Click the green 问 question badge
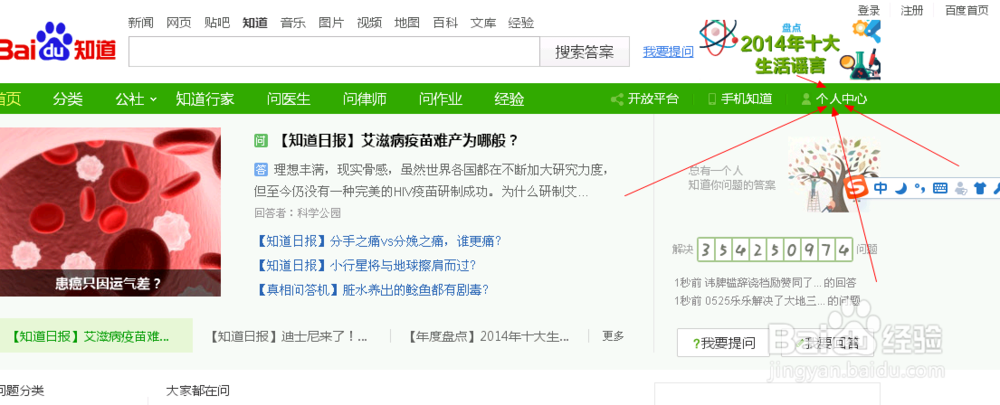The image size is (1000, 405). 260,140
